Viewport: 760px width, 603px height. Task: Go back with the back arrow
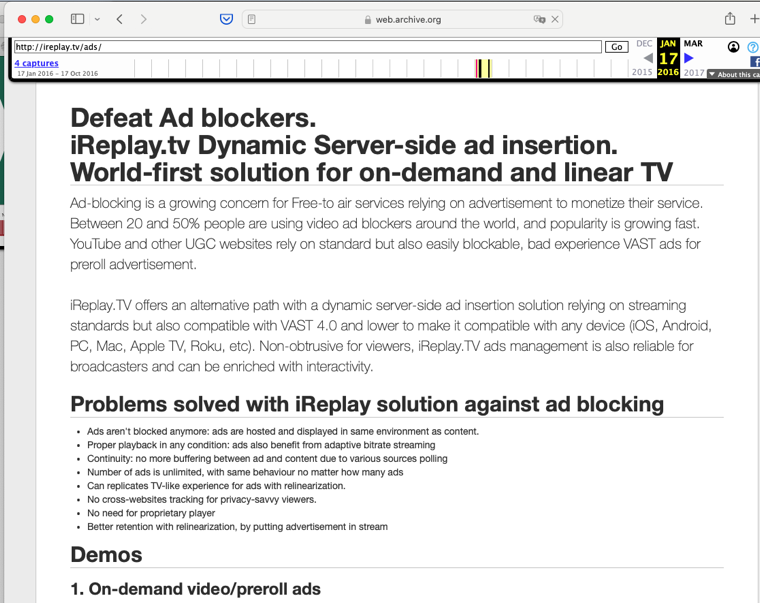point(120,19)
